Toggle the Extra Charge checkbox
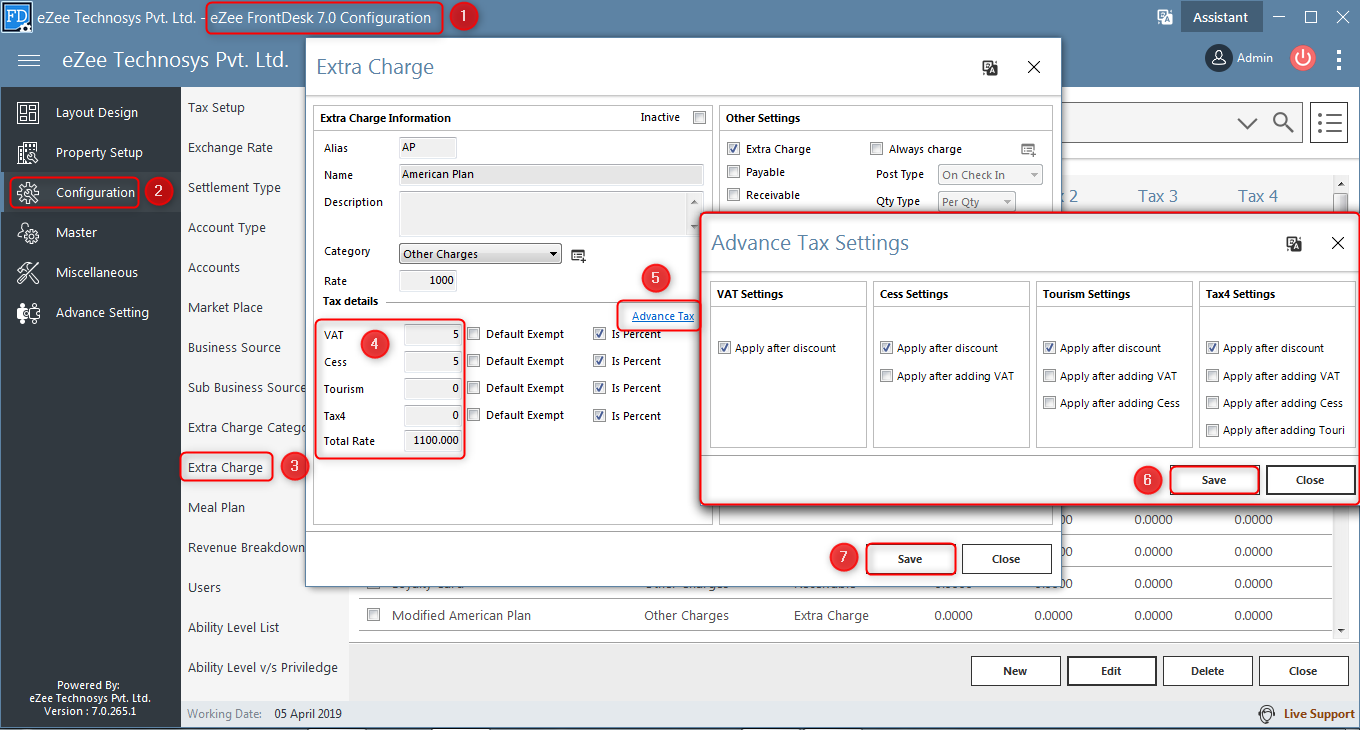The height and width of the screenshot is (730, 1360). (734, 149)
